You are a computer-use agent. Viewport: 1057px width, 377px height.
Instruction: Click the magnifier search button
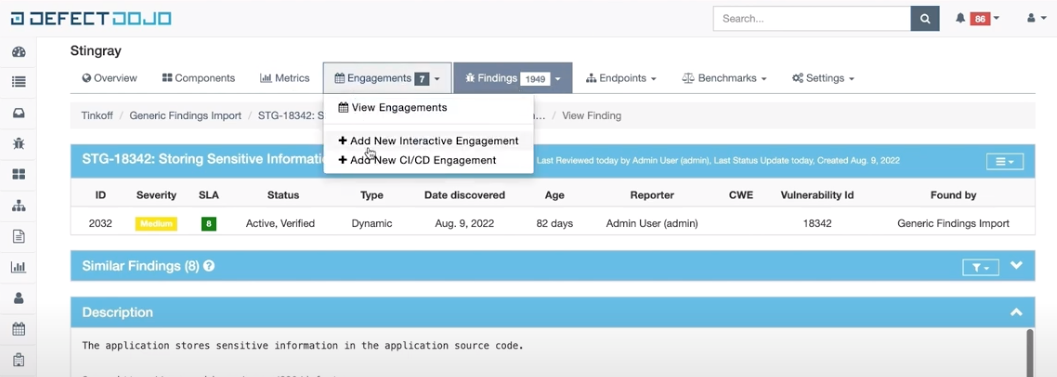[x=925, y=18]
